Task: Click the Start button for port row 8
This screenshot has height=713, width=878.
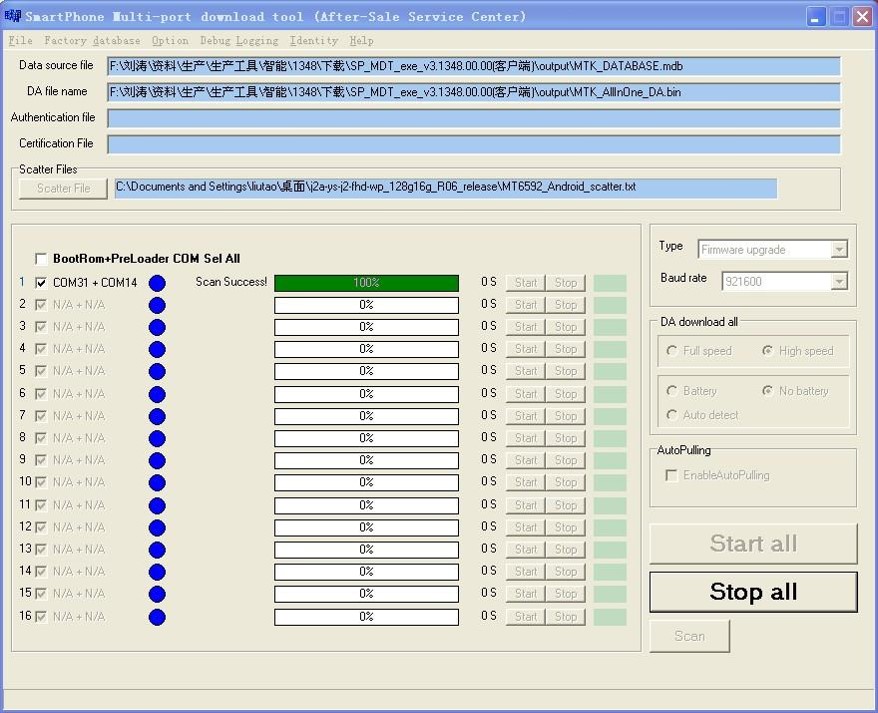Action: pyautogui.click(x=526, y=438)
